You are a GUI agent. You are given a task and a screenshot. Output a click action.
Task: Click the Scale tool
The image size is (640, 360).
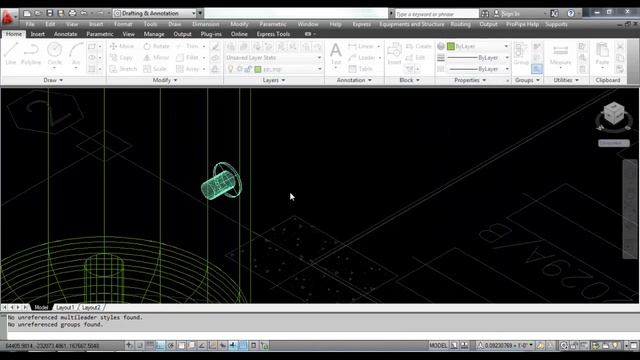coord(155,69)
